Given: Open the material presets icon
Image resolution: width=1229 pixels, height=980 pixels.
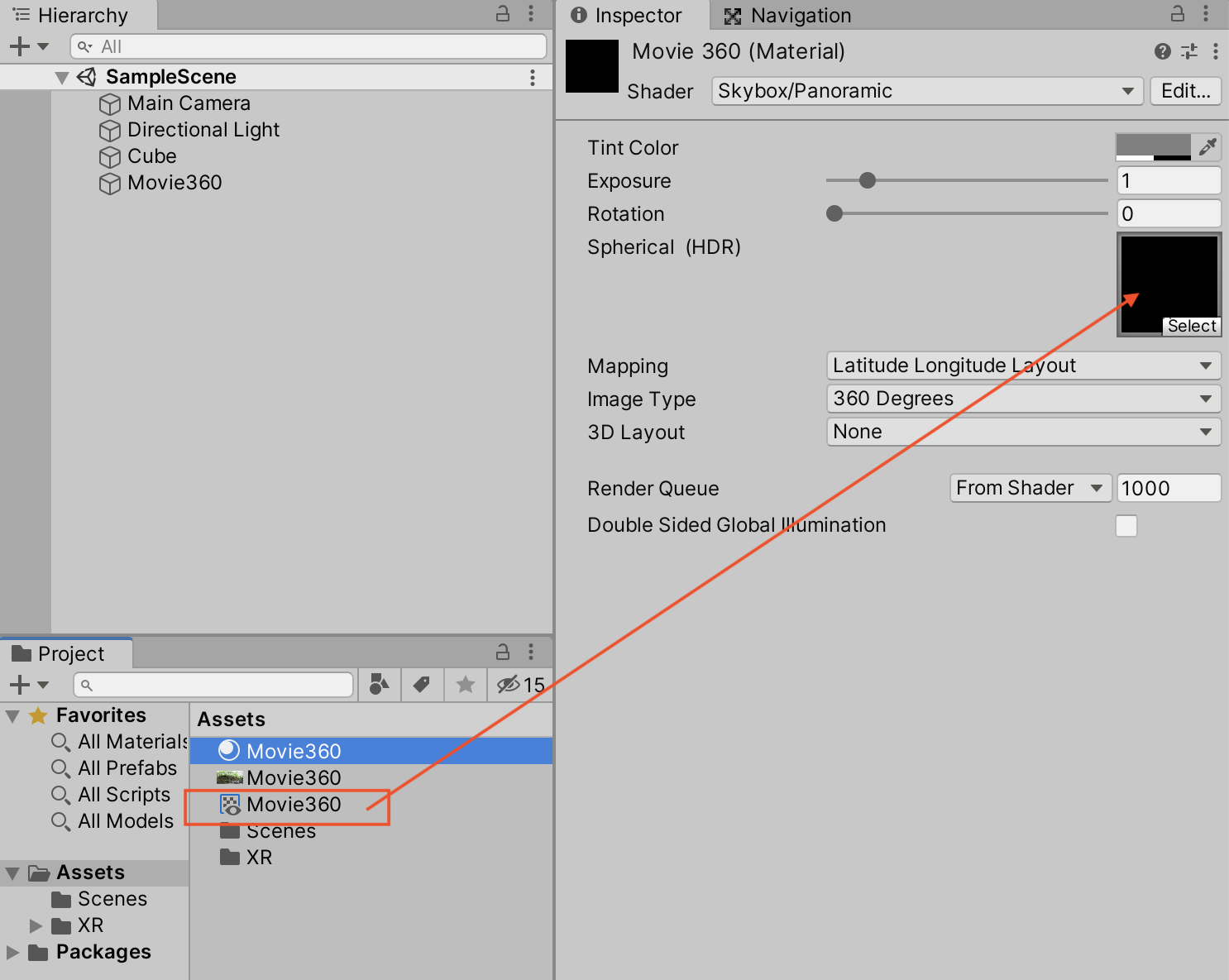Looking at the screenshot, I should pos(1189,51).
